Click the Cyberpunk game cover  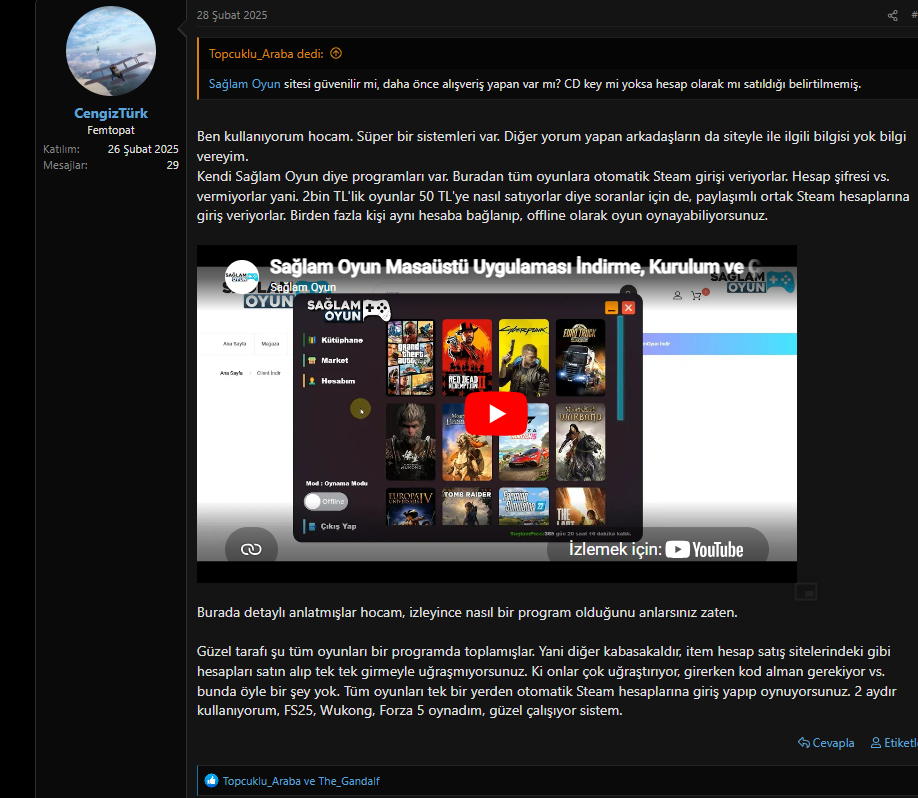point(524,358)
